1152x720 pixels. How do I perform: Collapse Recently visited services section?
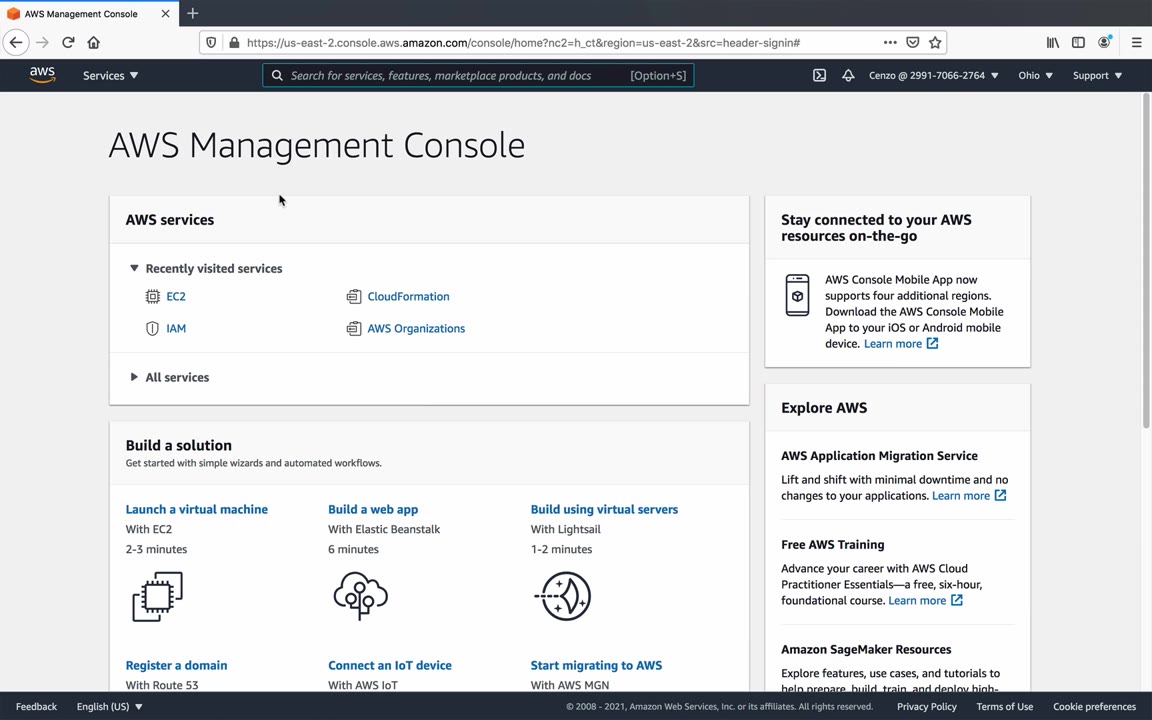click(134, 268)
